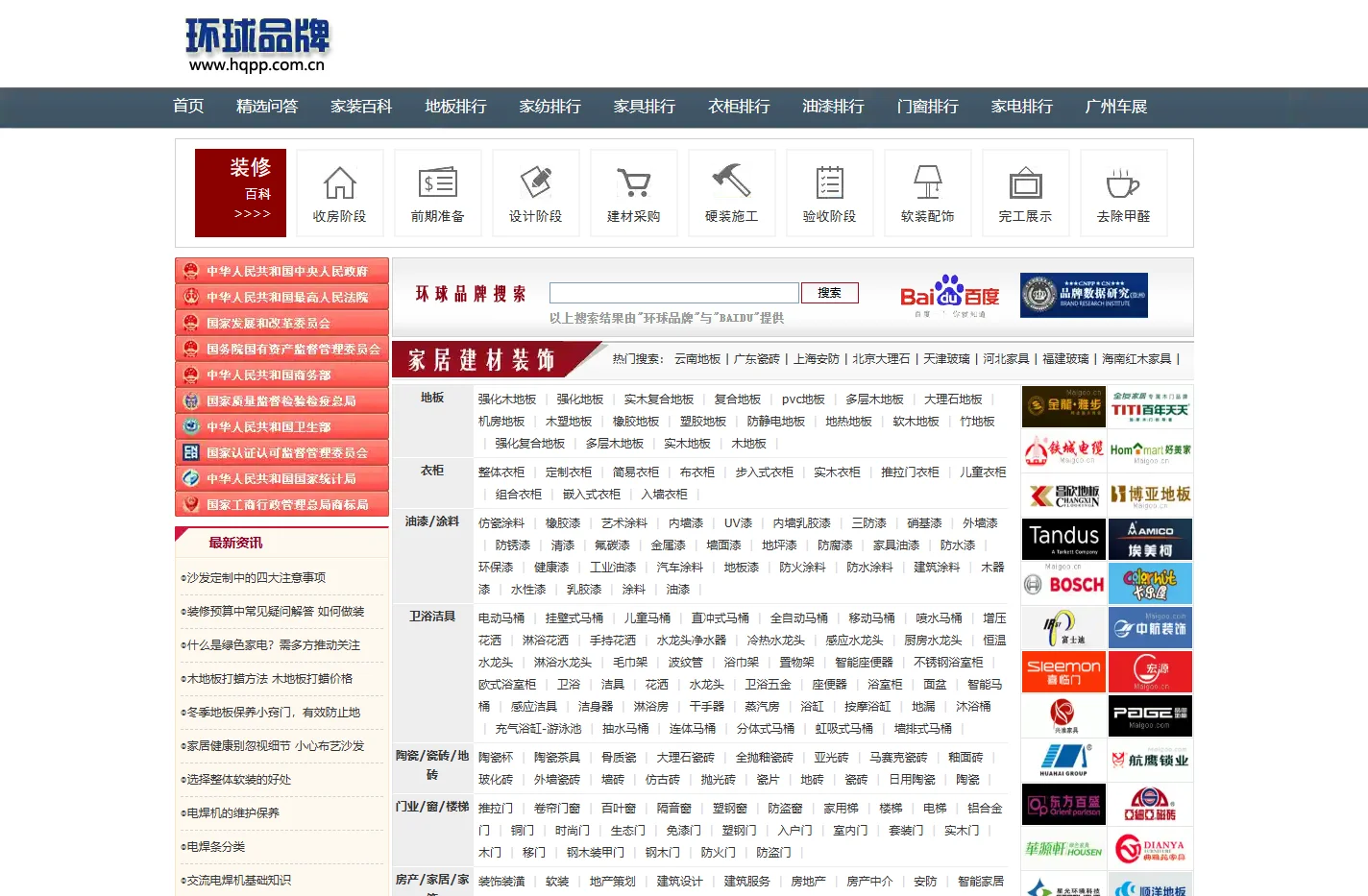1368x896 pixels.
Task: Open 国家发展和改革委员会 link
Action: click(x=281, y=323)
